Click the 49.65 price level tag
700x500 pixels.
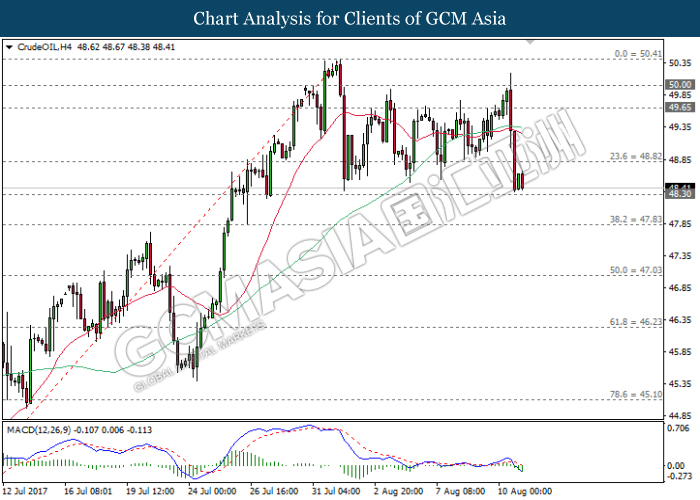(680, 107)
